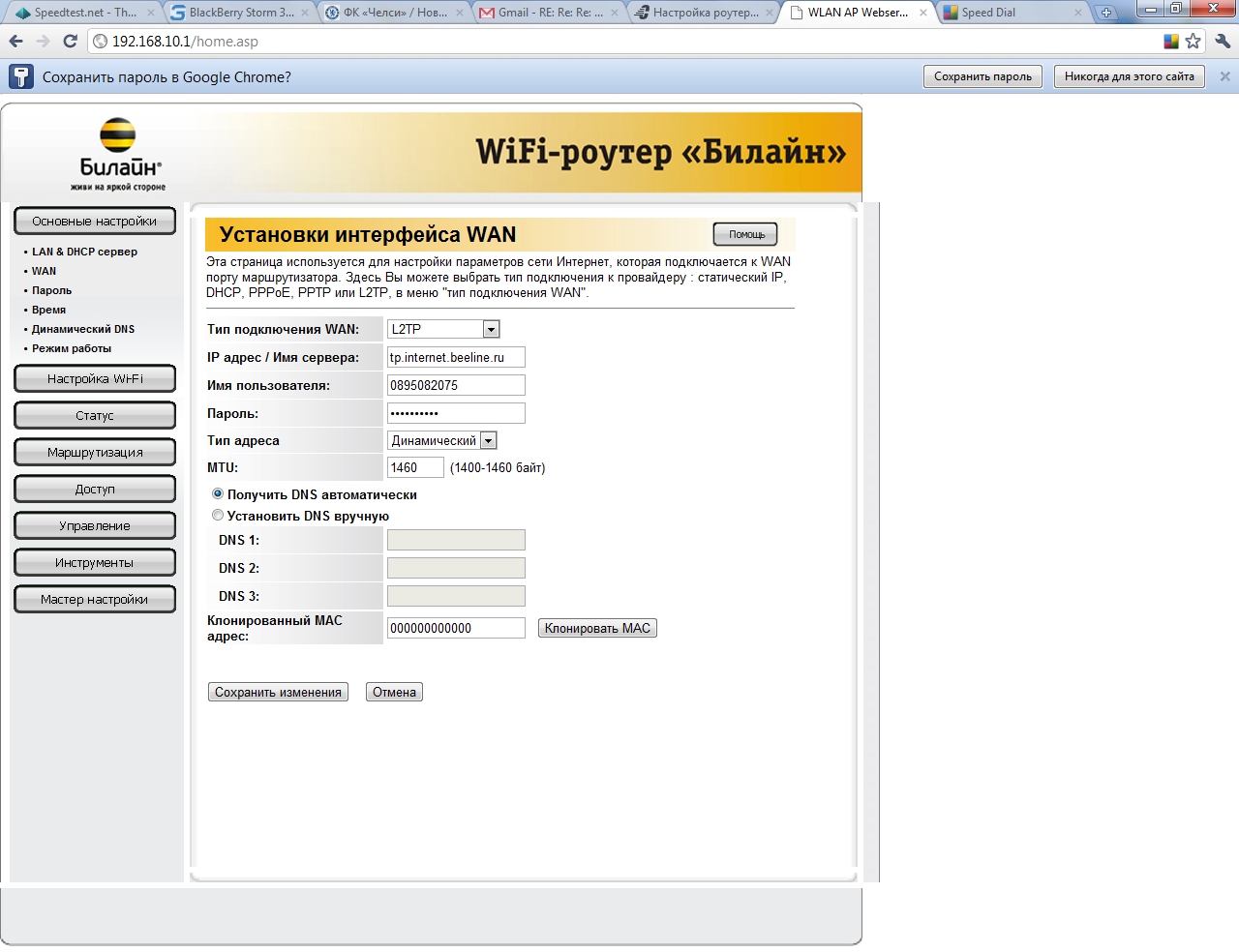Close the WLAN AP Webserver tab

[923, 13]
